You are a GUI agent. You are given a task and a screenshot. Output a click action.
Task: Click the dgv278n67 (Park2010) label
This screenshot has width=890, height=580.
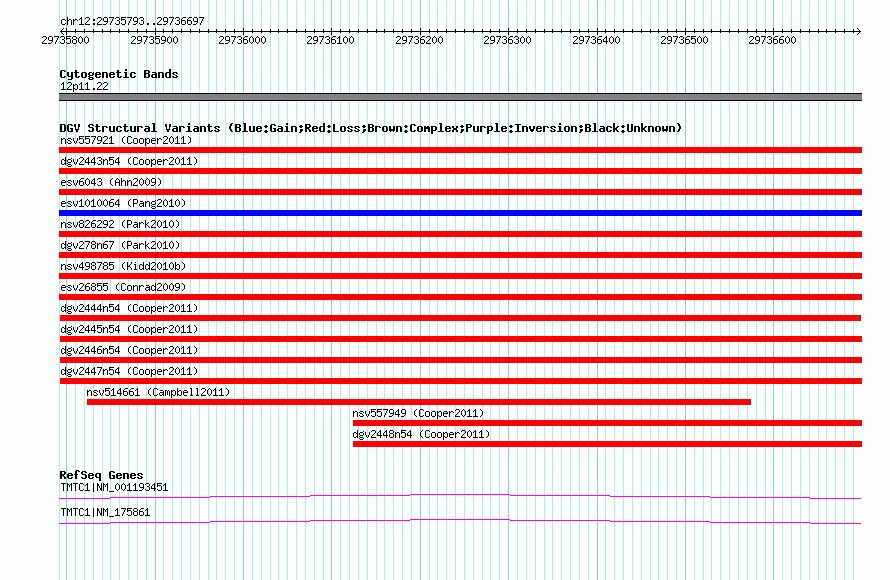pos(120,245)
